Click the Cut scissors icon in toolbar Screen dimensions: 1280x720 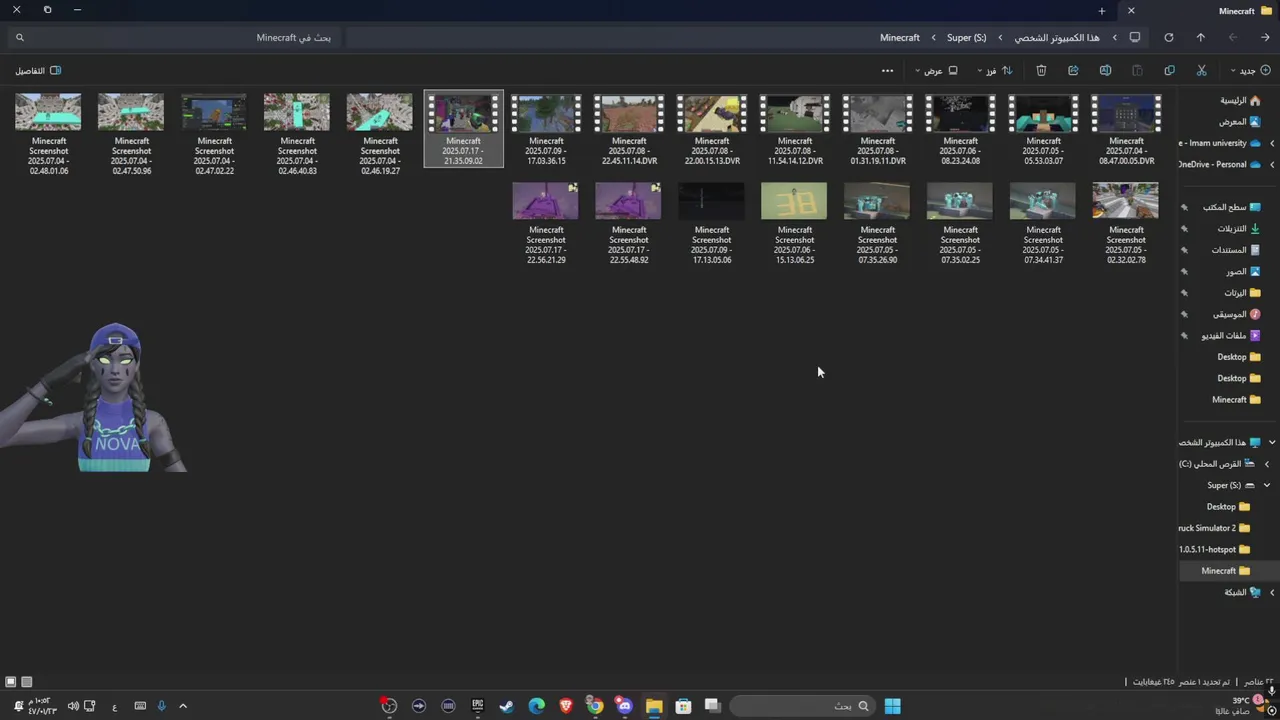point(1201,70)
